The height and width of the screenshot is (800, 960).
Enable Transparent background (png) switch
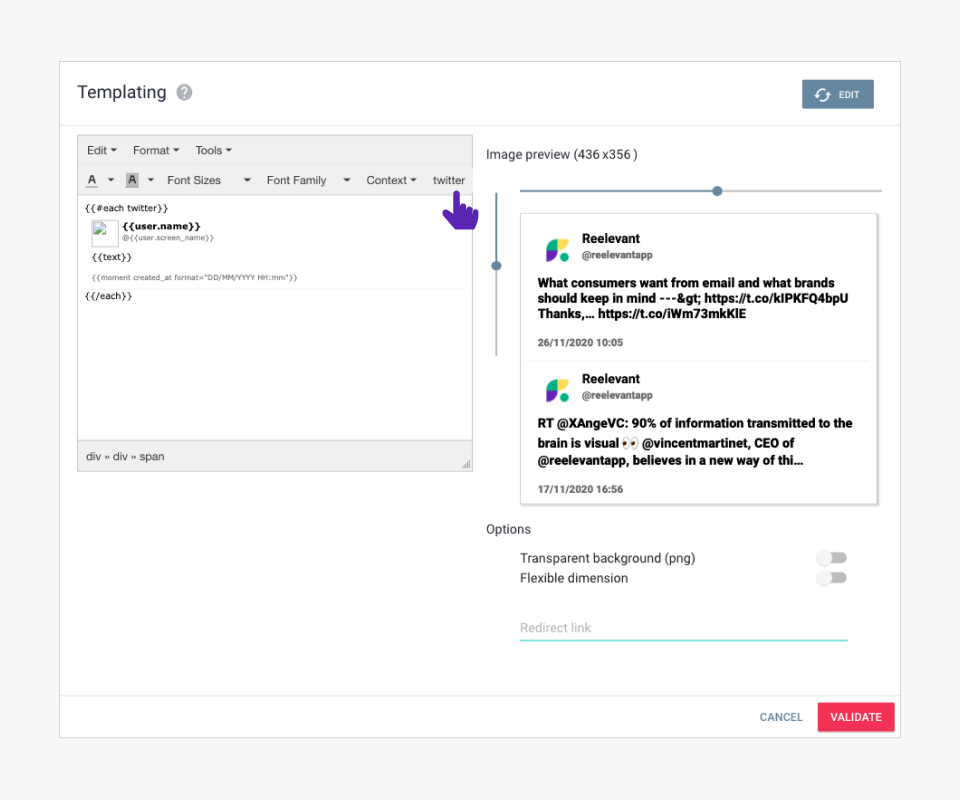831,558
